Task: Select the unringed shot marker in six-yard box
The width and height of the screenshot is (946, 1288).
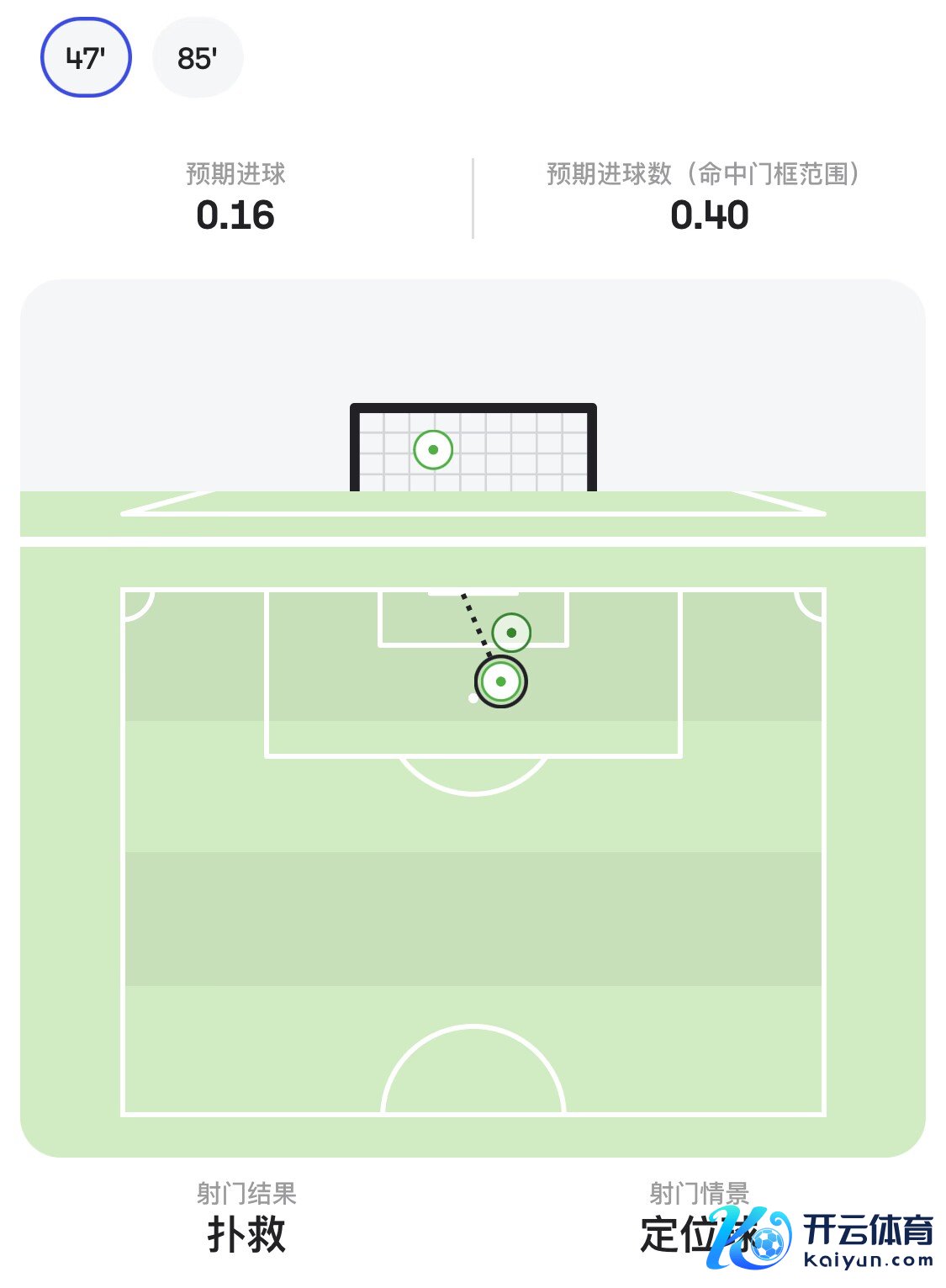Action: (x=511, y=633)
